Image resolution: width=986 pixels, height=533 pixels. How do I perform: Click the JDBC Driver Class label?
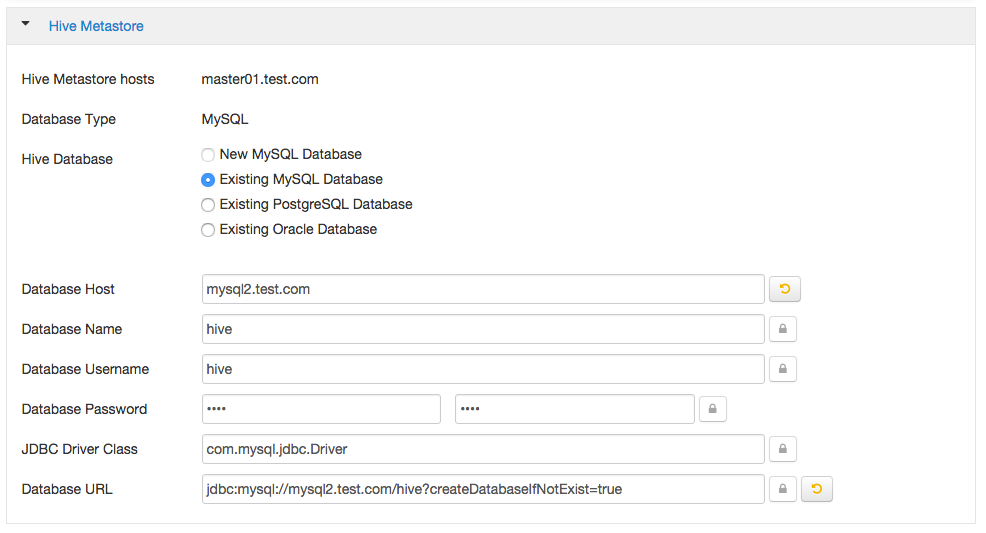pyautogui.click(x=79, y=449)
